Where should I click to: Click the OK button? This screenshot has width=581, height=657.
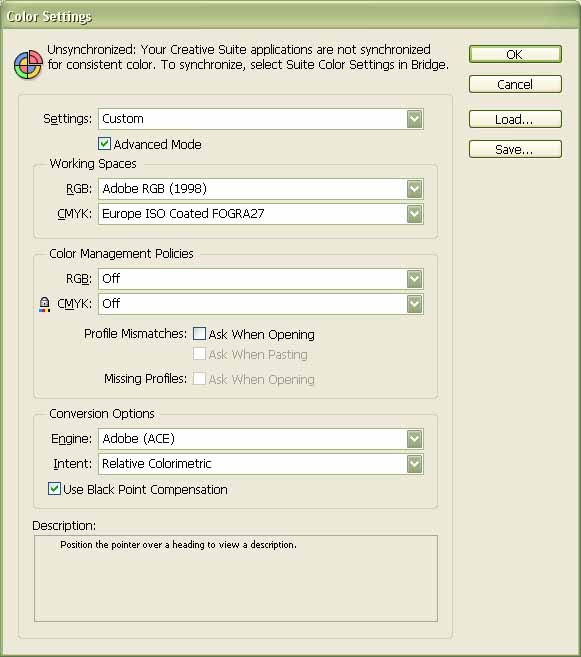coord(515,54)
